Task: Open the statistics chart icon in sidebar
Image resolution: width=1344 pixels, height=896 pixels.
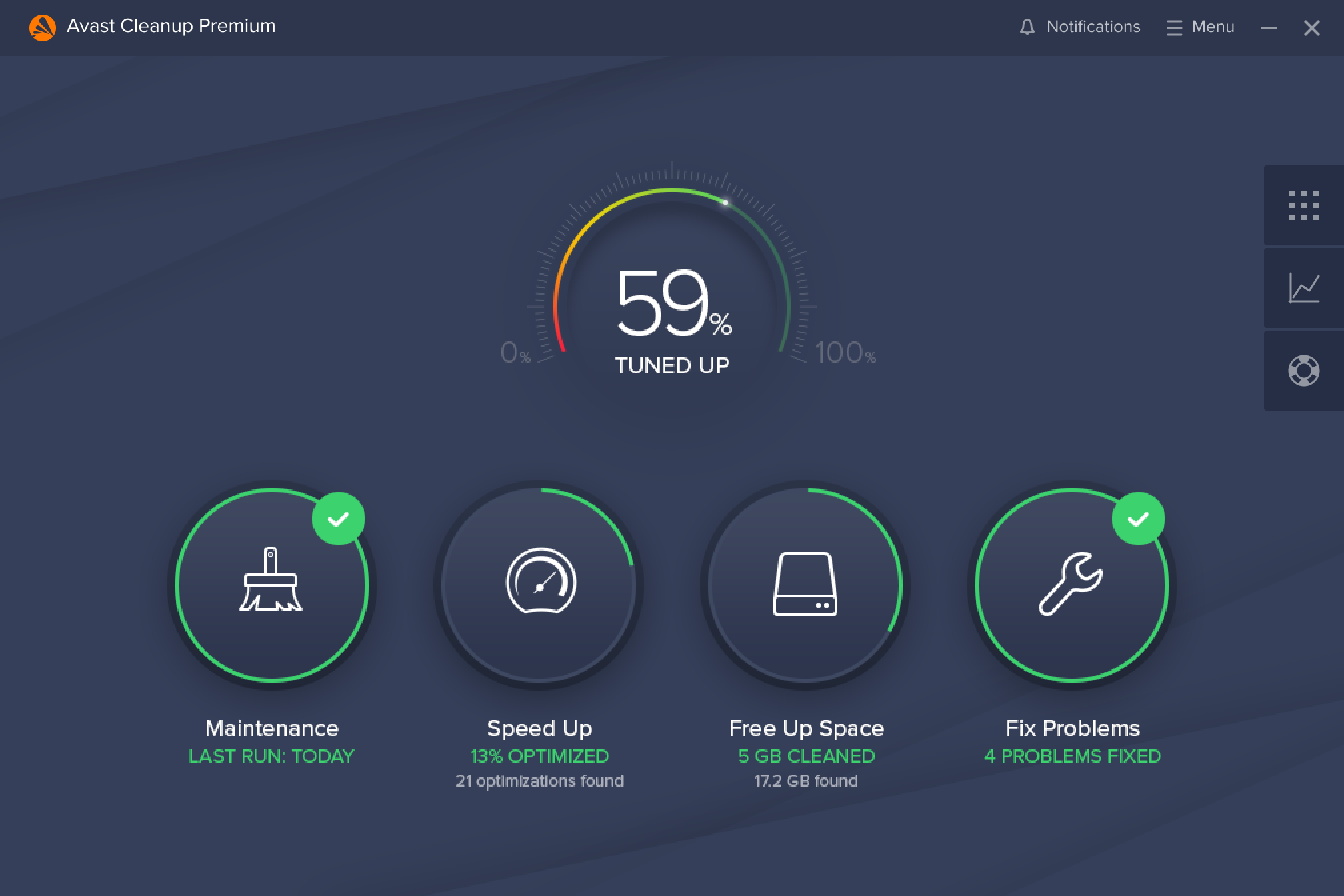Action: point(1304,288)
